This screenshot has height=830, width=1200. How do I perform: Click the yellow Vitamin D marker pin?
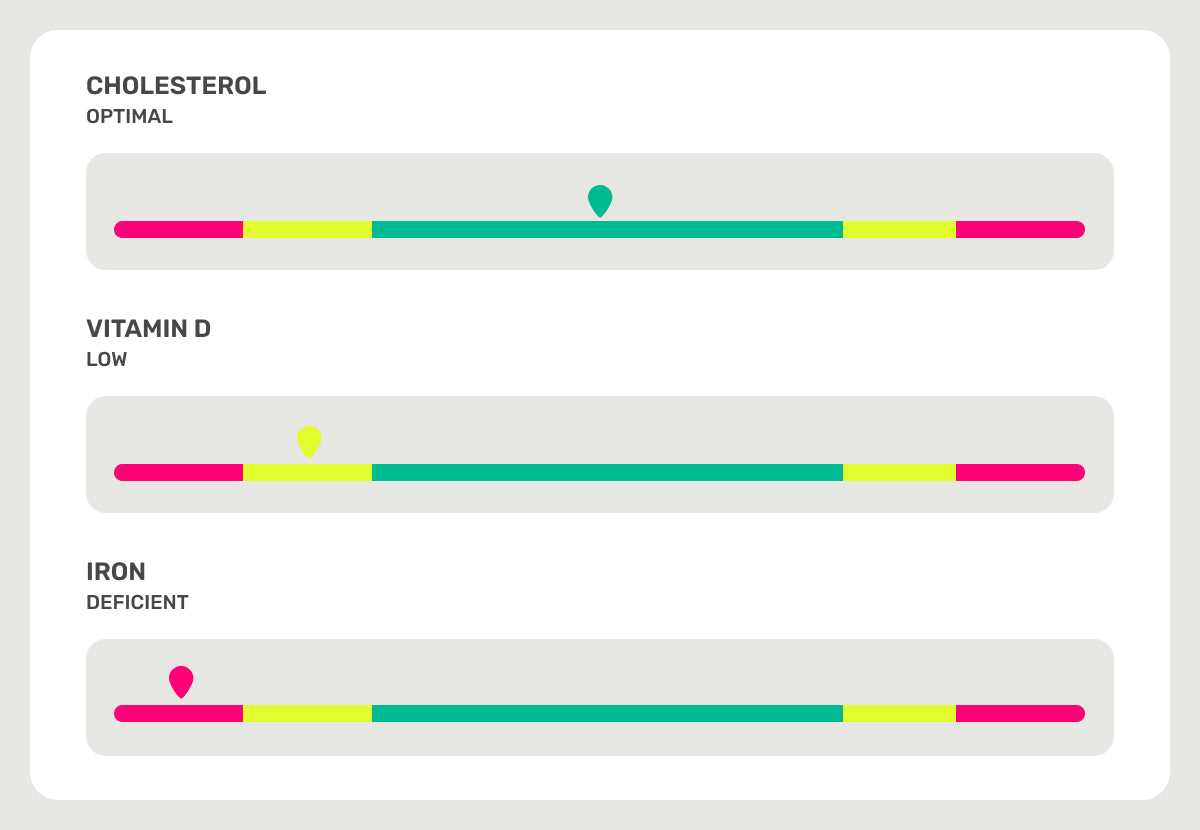(309, 441)
